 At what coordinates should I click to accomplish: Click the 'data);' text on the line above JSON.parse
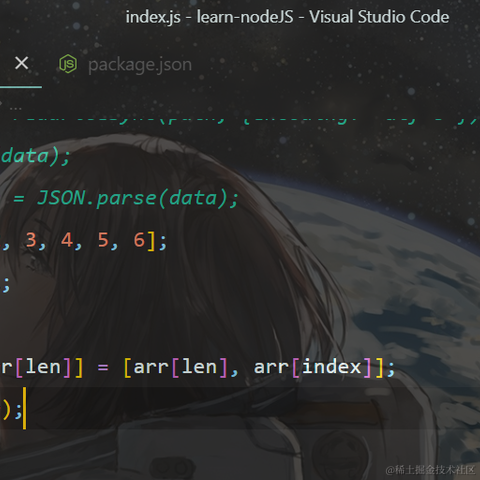(35, 156)
